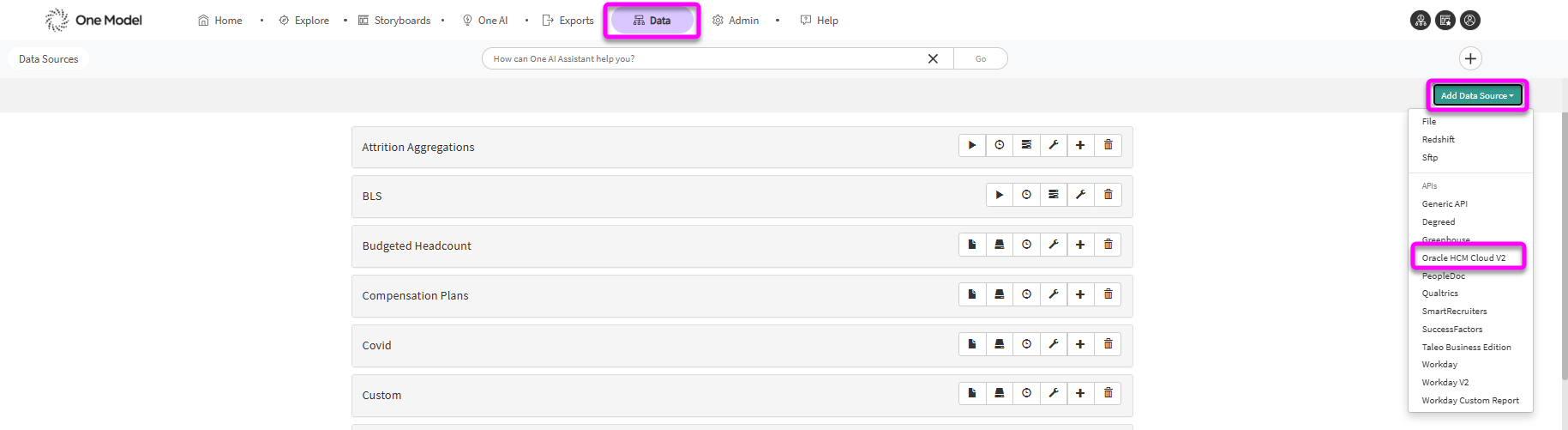Screen dimensions: 1568x430
Task: Click the One Model logo
Action: [93, 20]
